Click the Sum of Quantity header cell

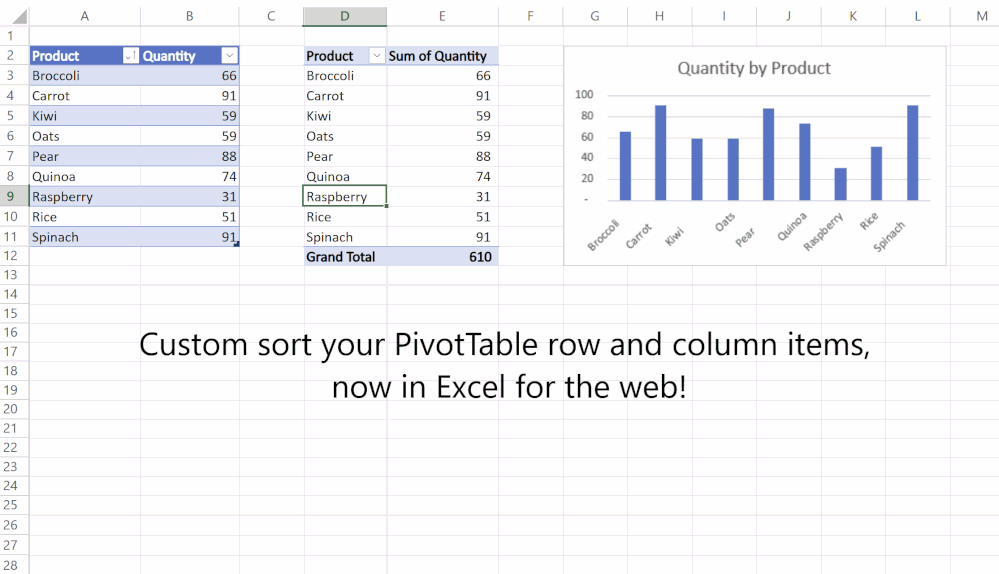click(442, 56)
